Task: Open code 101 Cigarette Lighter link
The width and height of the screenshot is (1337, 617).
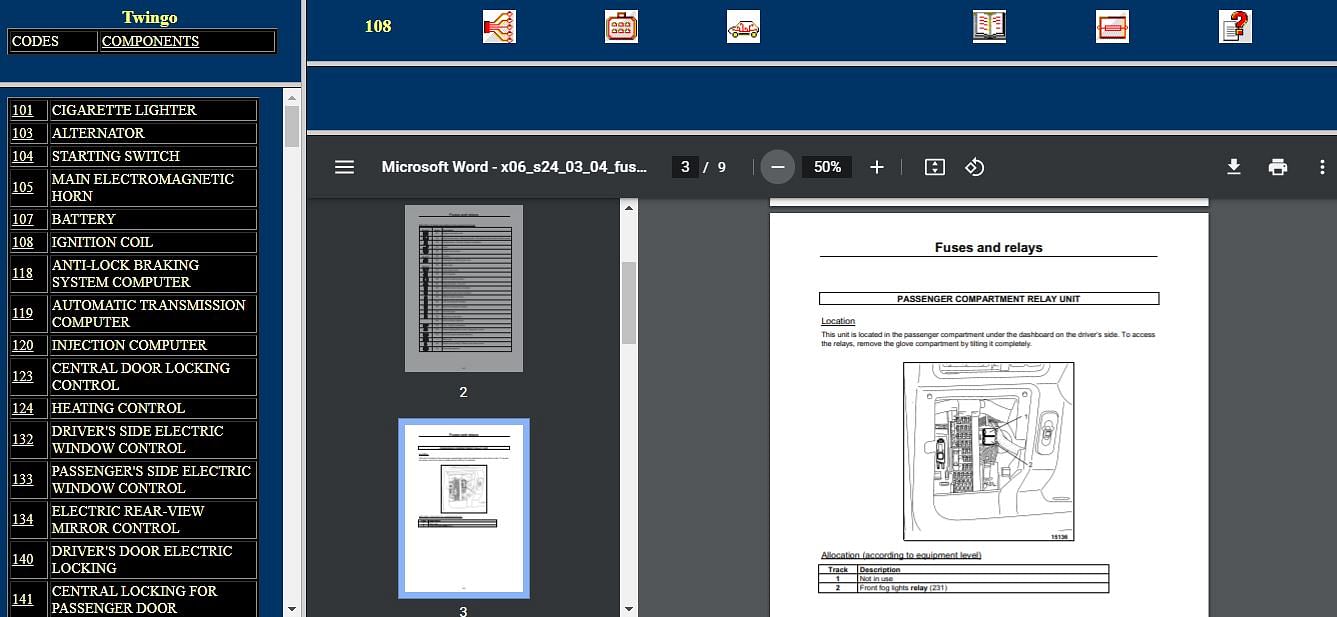Action: pyautogui.click(x=22, y=110)
